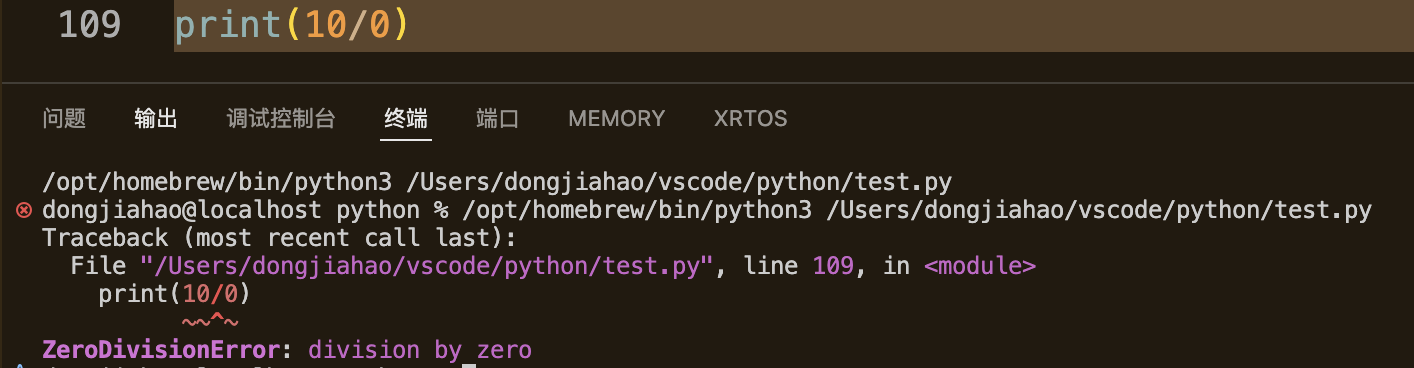Select the 调试控制台 tab
The image size is (1414, 368).
281,119
